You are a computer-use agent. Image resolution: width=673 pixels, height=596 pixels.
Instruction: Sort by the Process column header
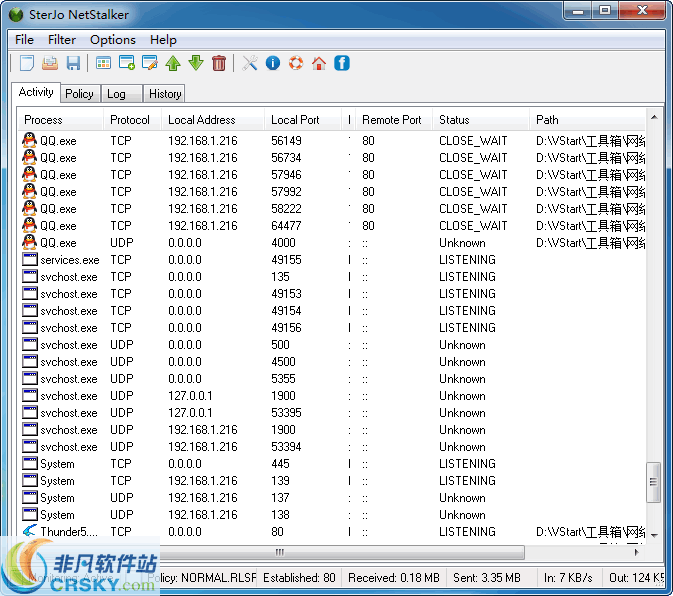(61, 120)
